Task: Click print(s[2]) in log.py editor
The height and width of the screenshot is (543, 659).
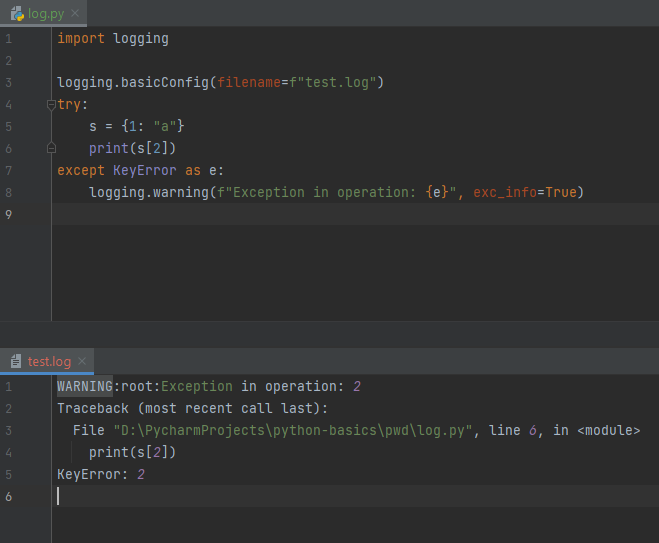Action: click(132, 148)
